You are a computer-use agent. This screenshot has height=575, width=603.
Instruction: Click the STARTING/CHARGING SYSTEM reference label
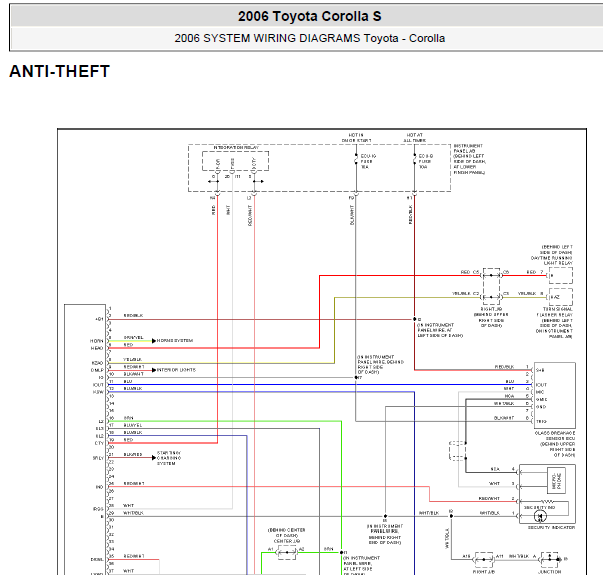tap(168, 458)
